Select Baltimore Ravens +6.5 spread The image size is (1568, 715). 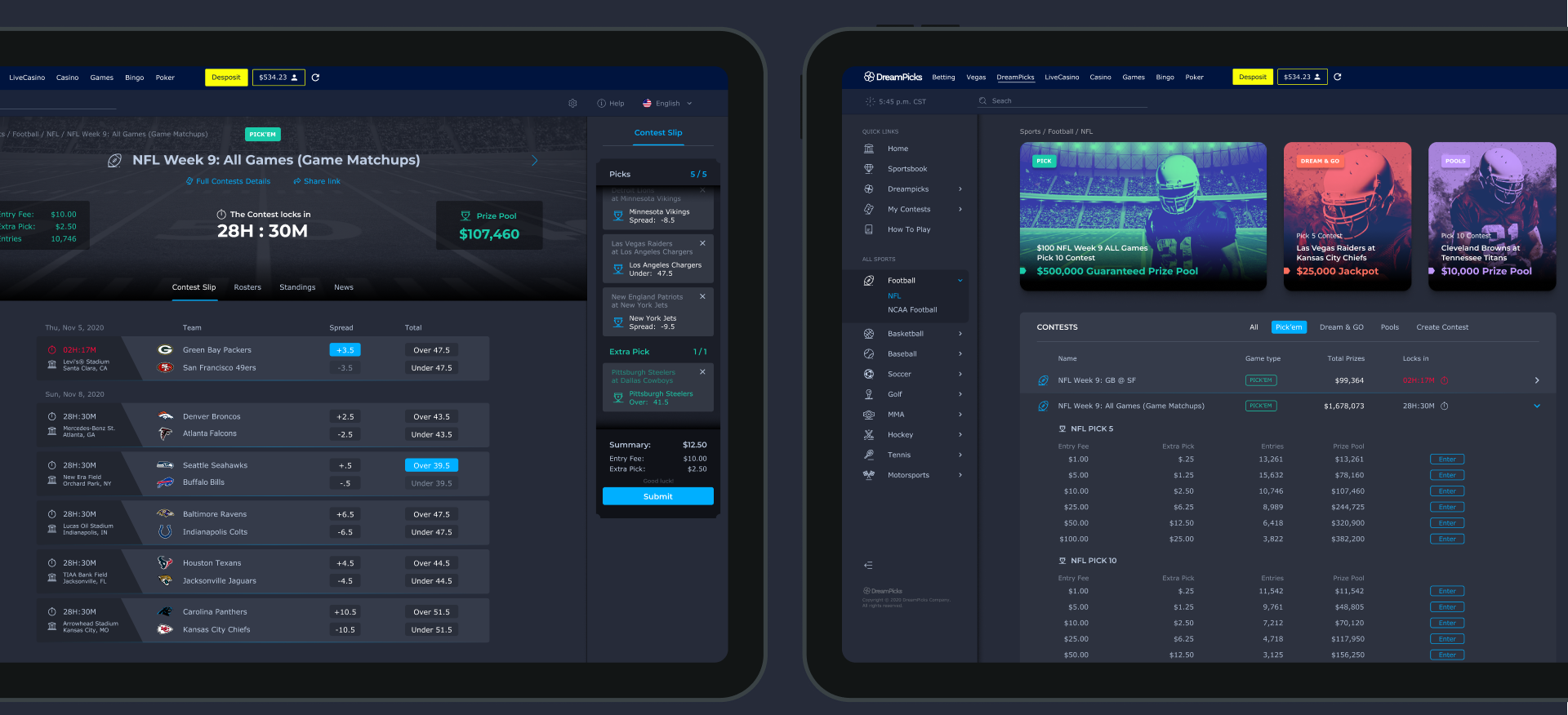[x=345, y=514]
